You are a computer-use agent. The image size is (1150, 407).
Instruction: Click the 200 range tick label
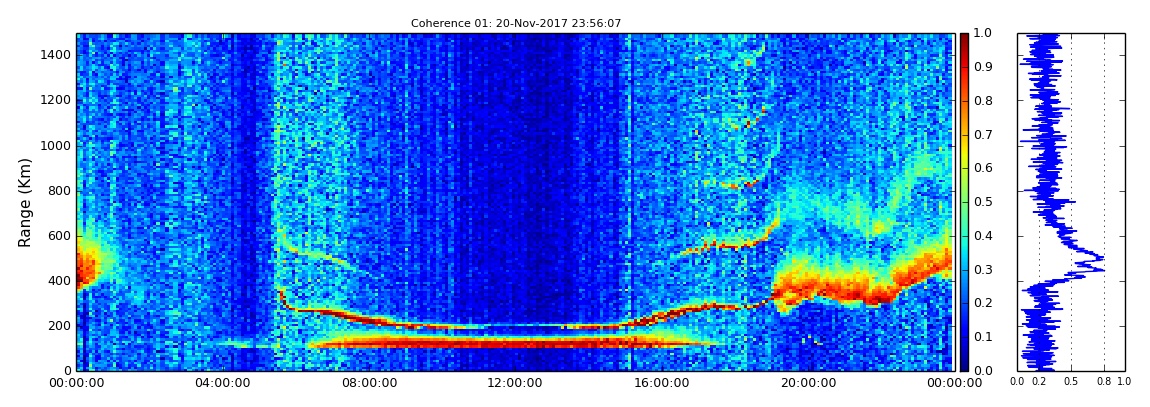click(59, 326)
